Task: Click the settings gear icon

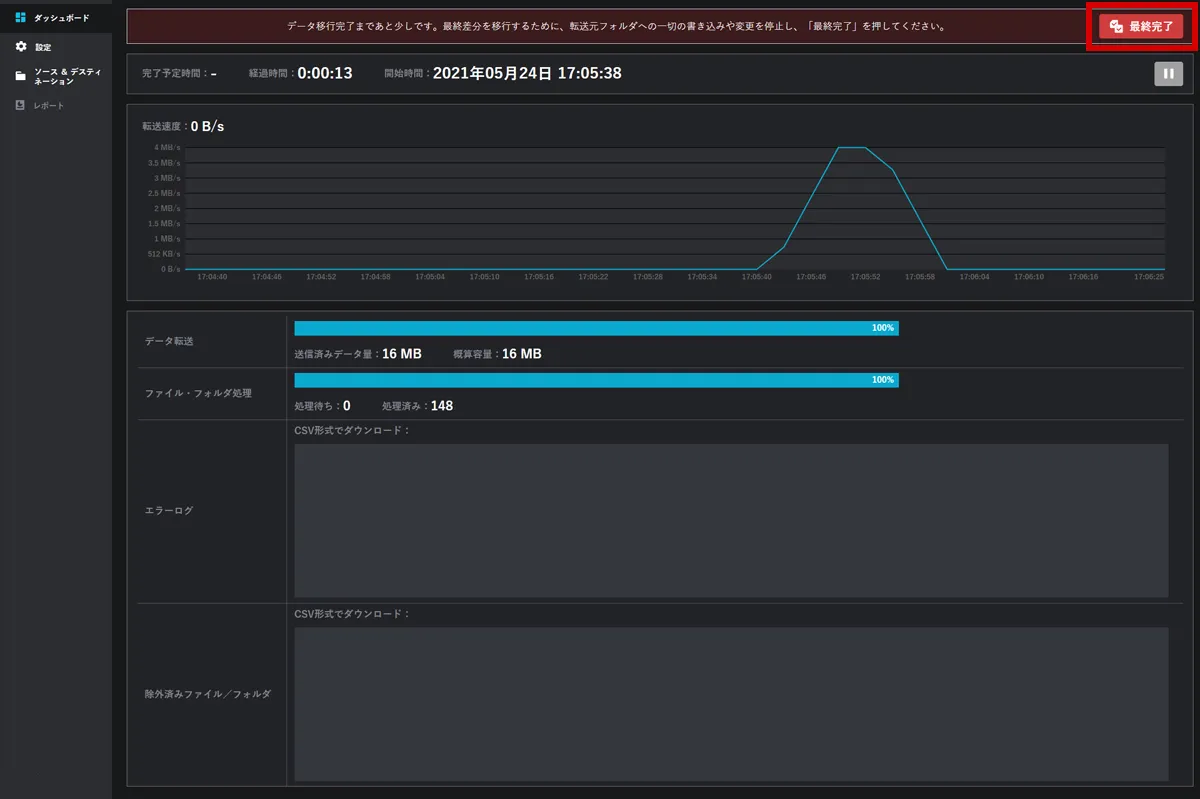Action: [x=20, y=47]
